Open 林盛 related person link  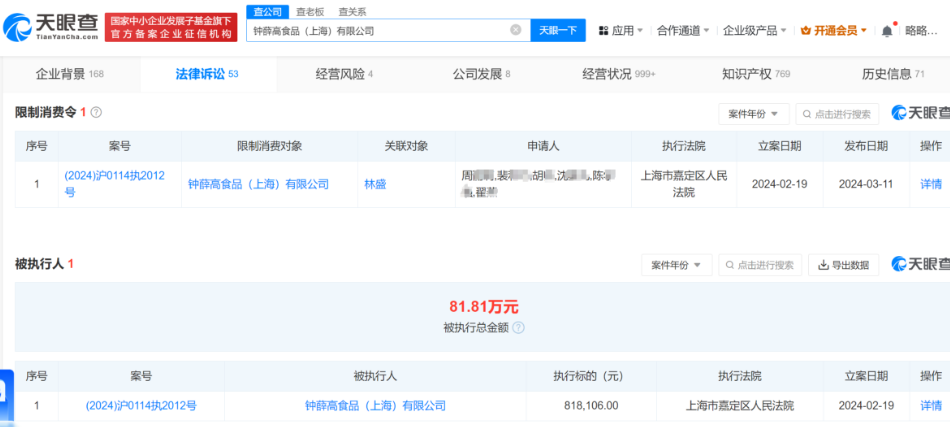(376, 184)
